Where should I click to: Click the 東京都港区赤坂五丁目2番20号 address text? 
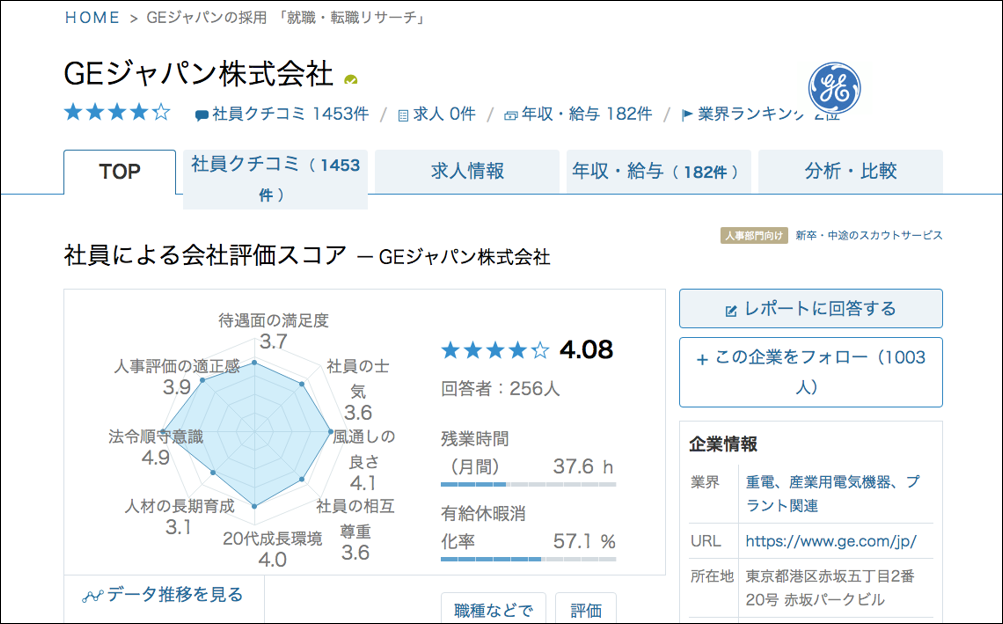coord(830,588)
